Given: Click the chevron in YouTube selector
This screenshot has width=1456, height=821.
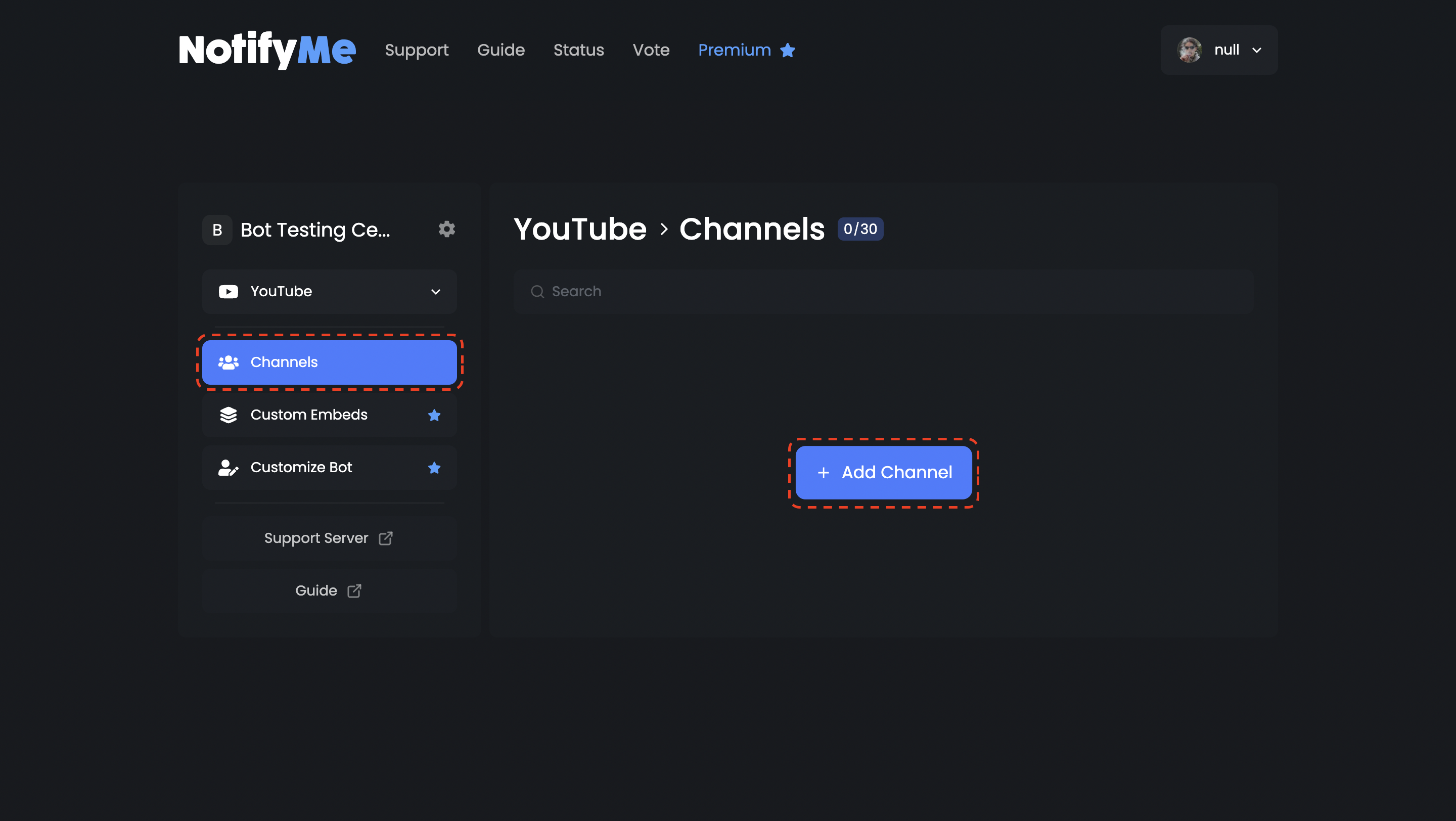Looking at the screenshot, I should (x=435, y=292).
